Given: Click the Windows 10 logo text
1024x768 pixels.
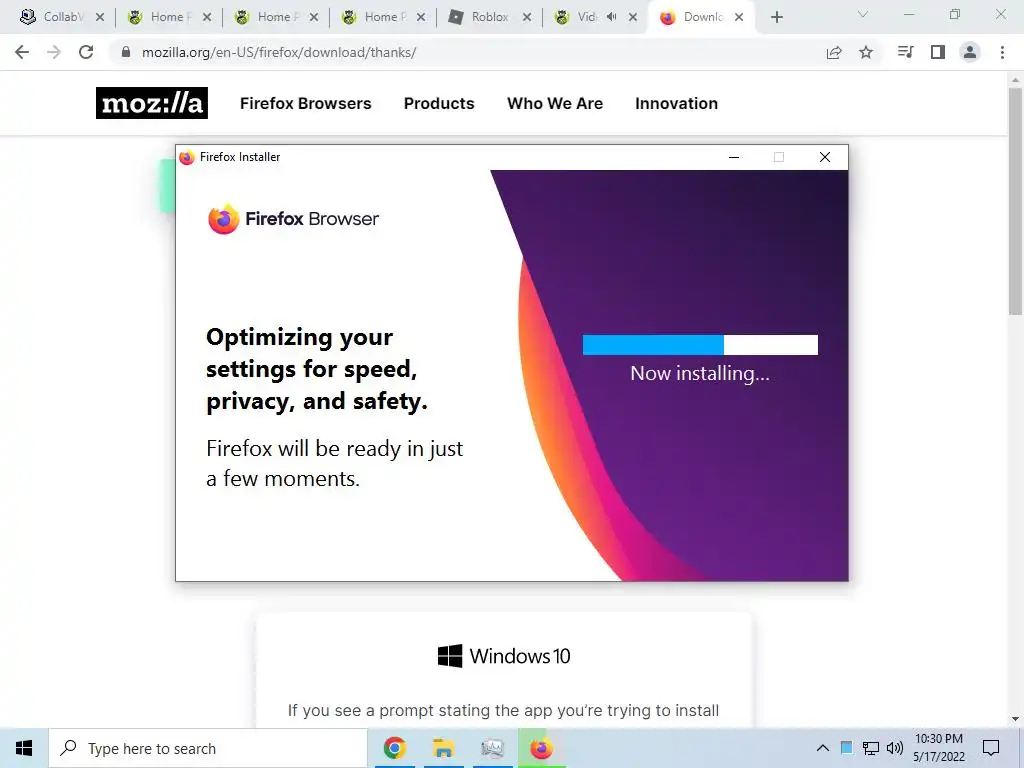Looking at the screenshot, I should tap(504, 656).
